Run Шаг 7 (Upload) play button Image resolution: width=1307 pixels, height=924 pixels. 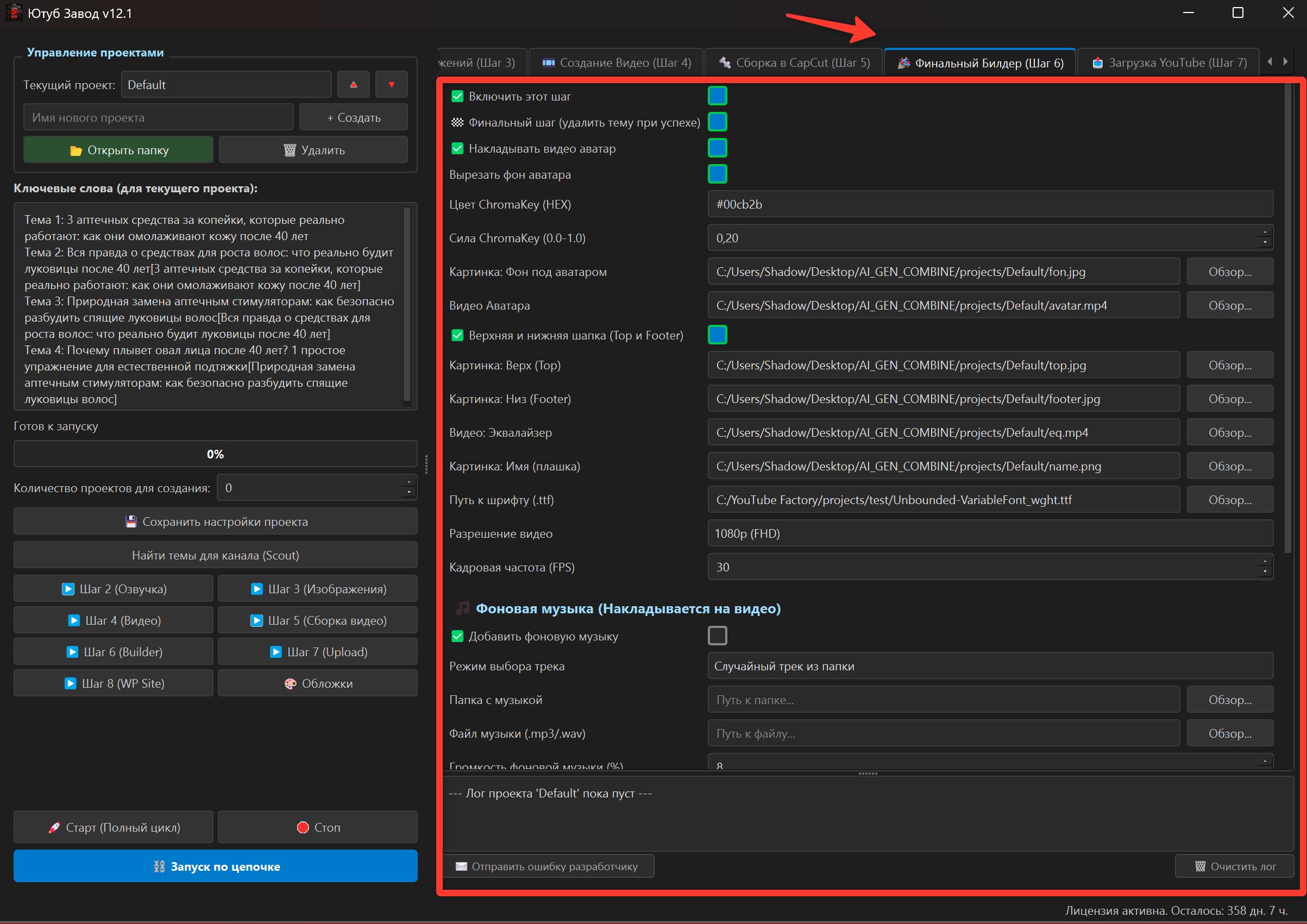(x=318, y=651)
